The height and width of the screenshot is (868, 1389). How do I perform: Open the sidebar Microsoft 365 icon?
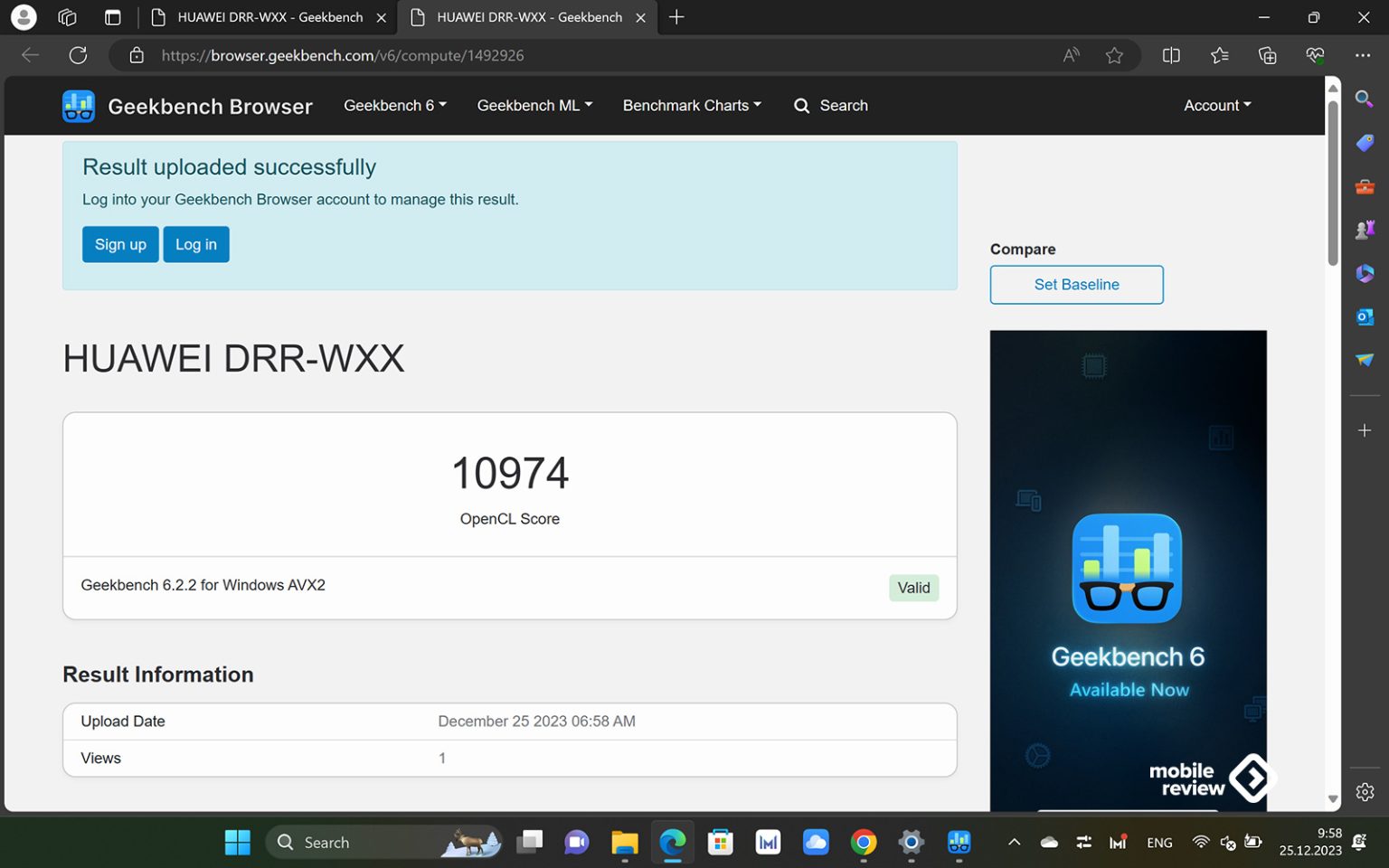click(x=1365, y=273)
